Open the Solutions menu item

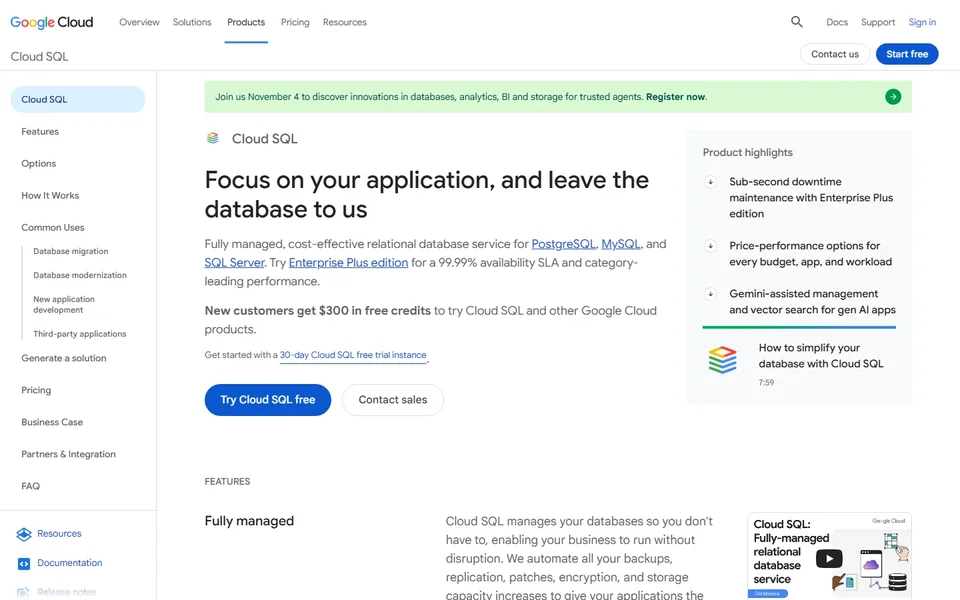coord(192,22)
